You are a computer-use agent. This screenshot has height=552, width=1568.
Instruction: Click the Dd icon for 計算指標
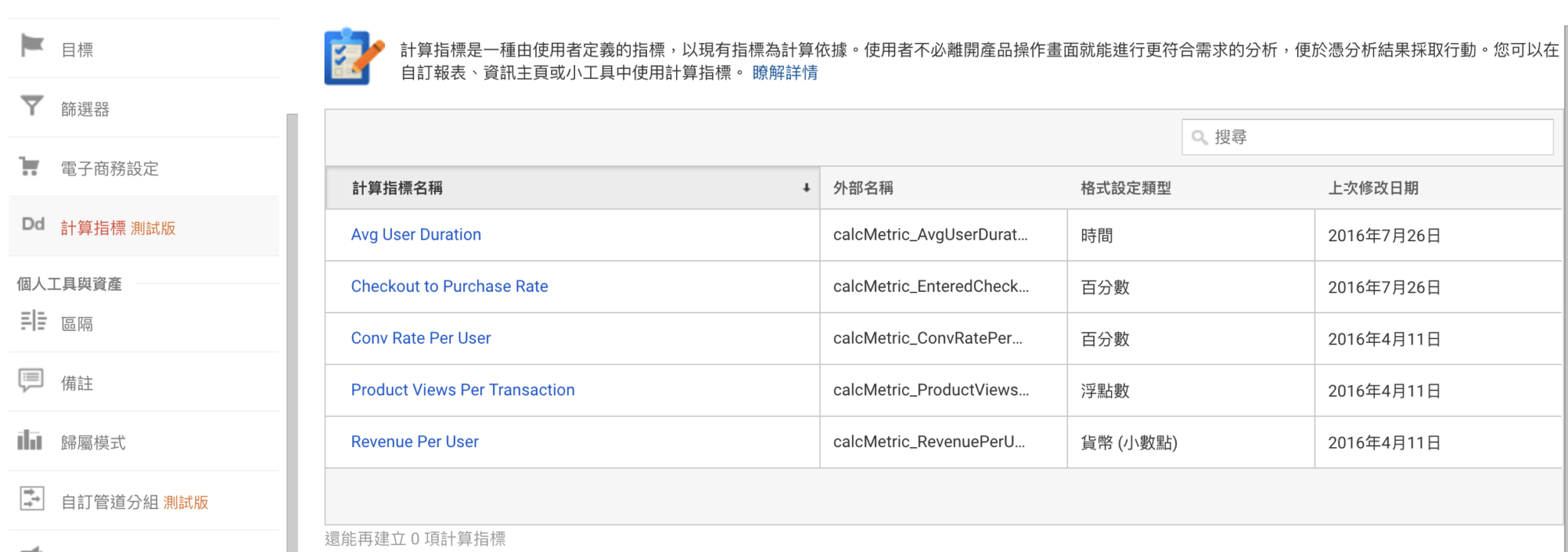[x=33, y=224]
